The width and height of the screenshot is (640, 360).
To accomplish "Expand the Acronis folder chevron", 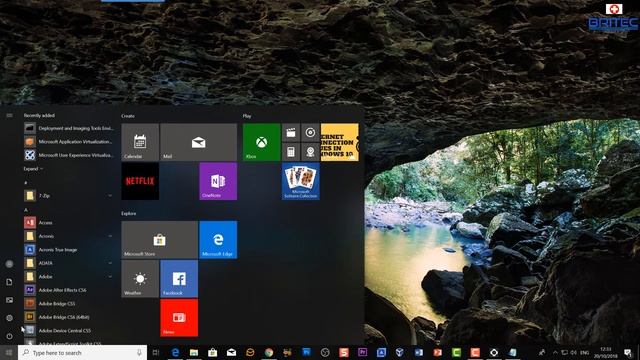I will 110,236.
